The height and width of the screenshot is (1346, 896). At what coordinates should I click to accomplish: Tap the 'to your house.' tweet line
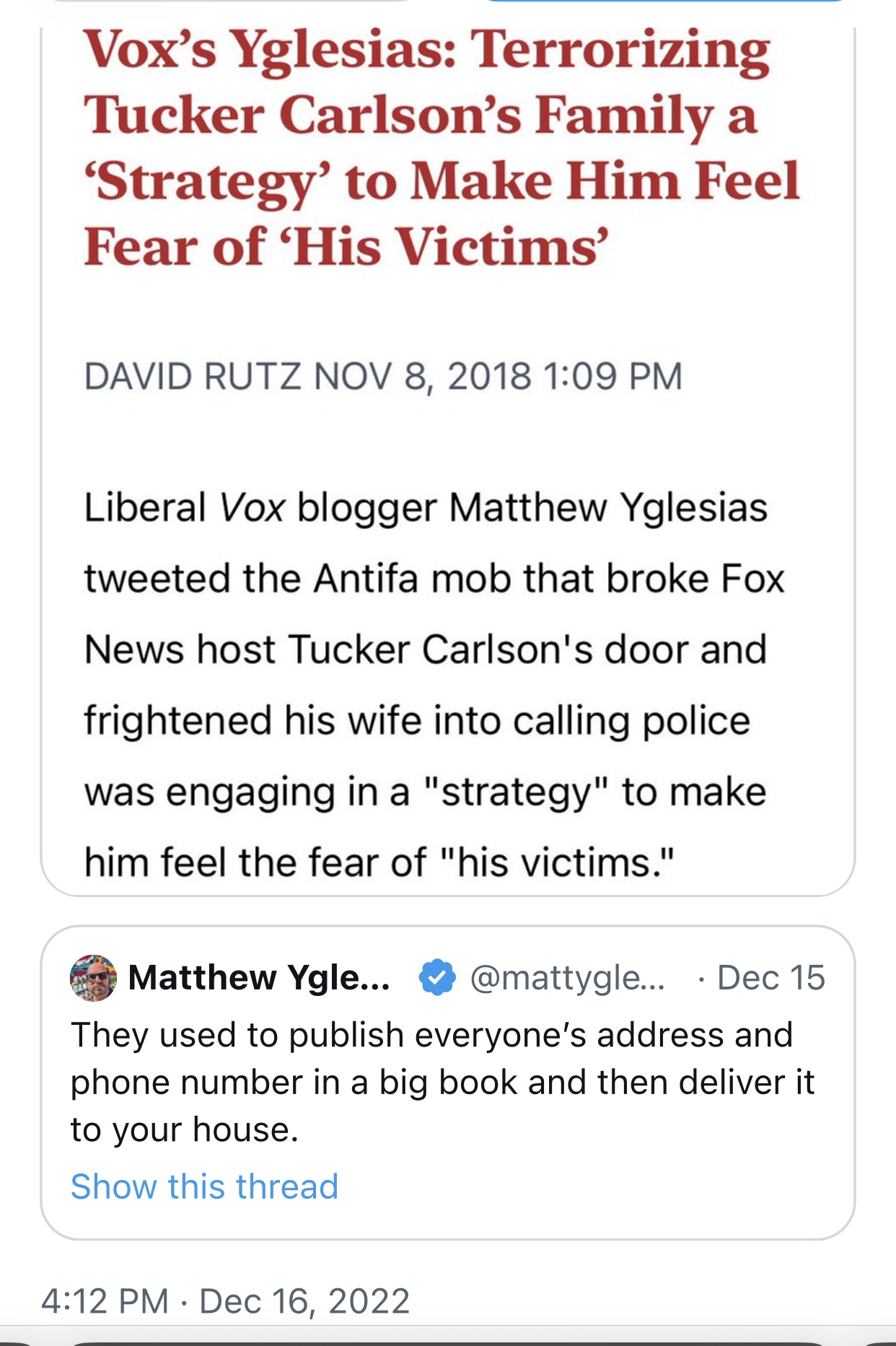coord(185,1129)
